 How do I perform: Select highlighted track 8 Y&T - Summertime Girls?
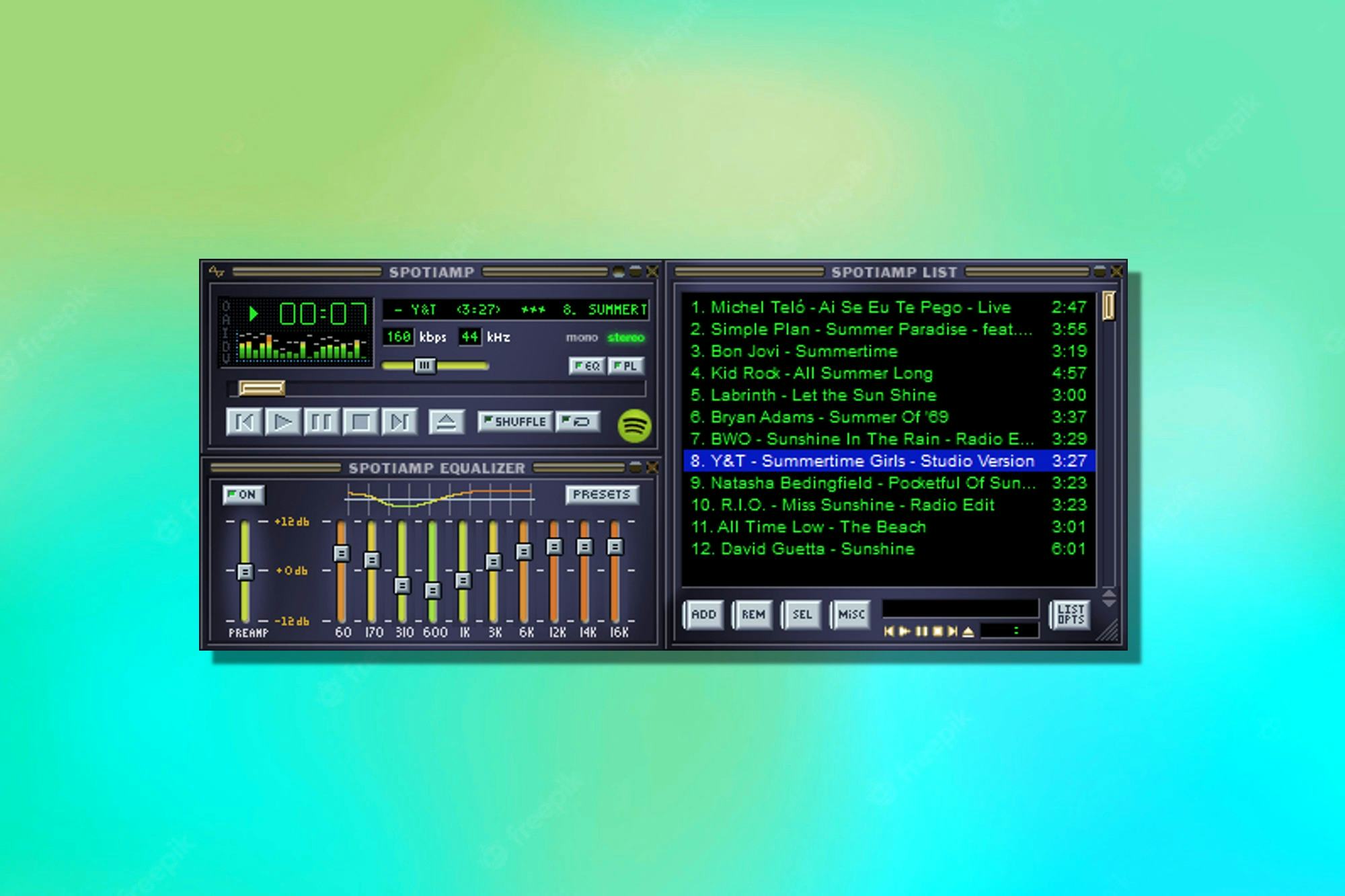tap(889, 461)
